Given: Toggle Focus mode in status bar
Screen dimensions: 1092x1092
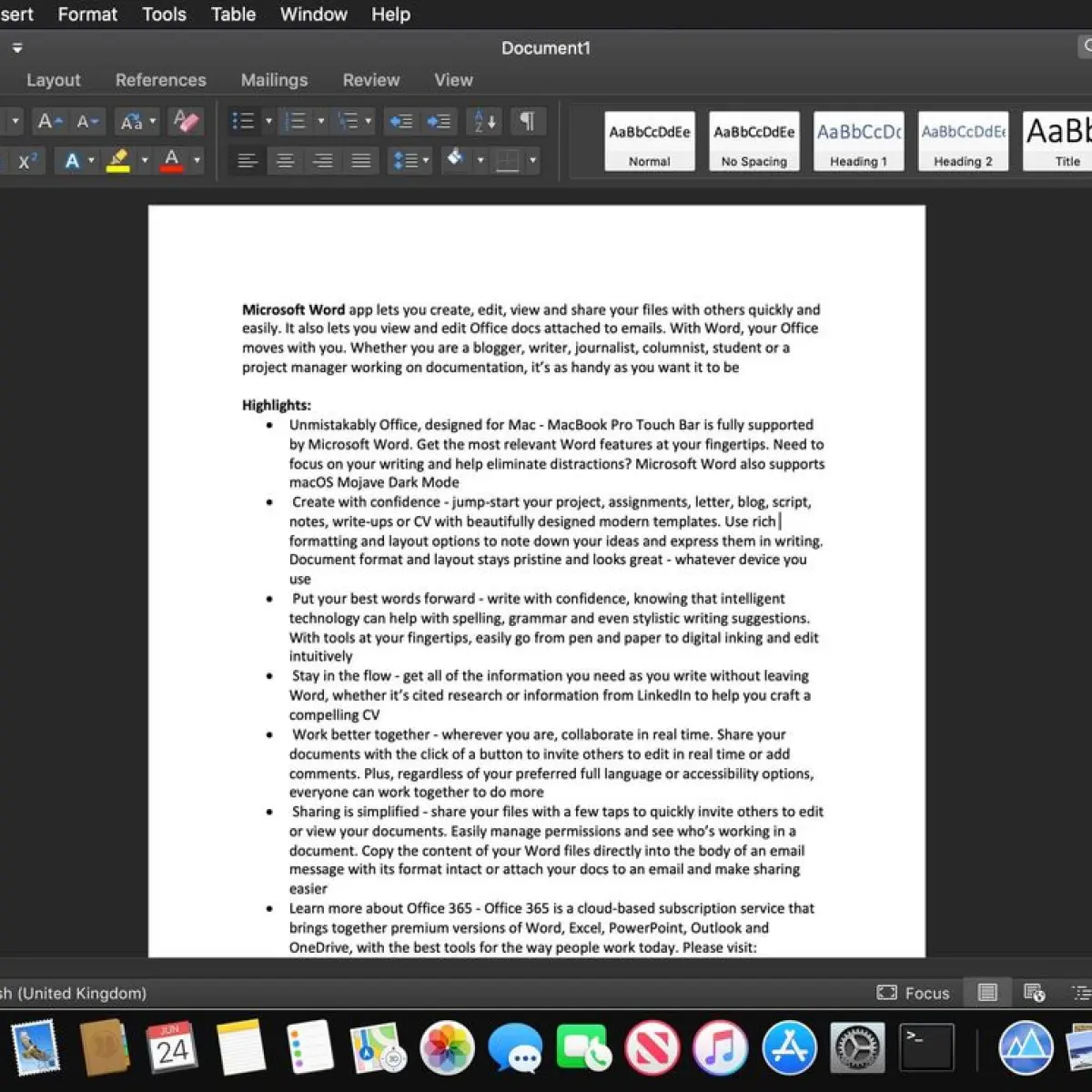Looking at the screenshot, I should (x=913, y=993).
